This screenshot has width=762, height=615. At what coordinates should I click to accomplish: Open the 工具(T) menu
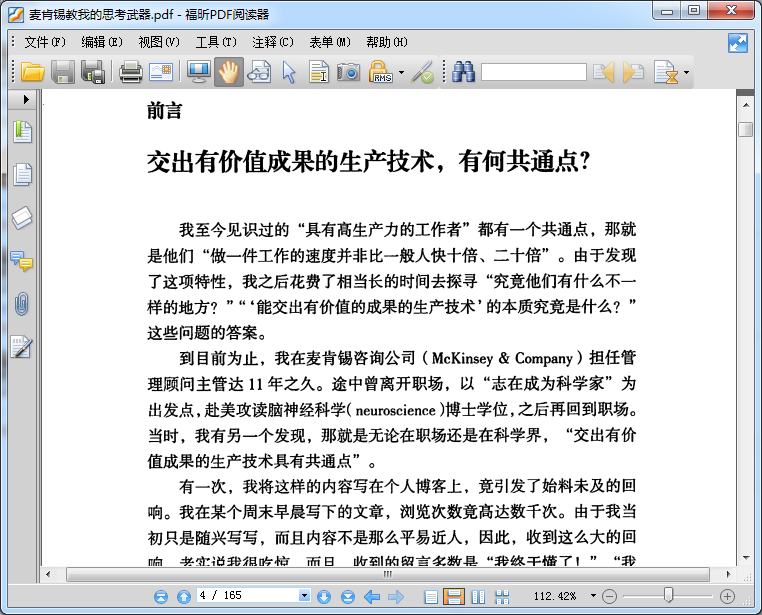click(x=216, y=42)
